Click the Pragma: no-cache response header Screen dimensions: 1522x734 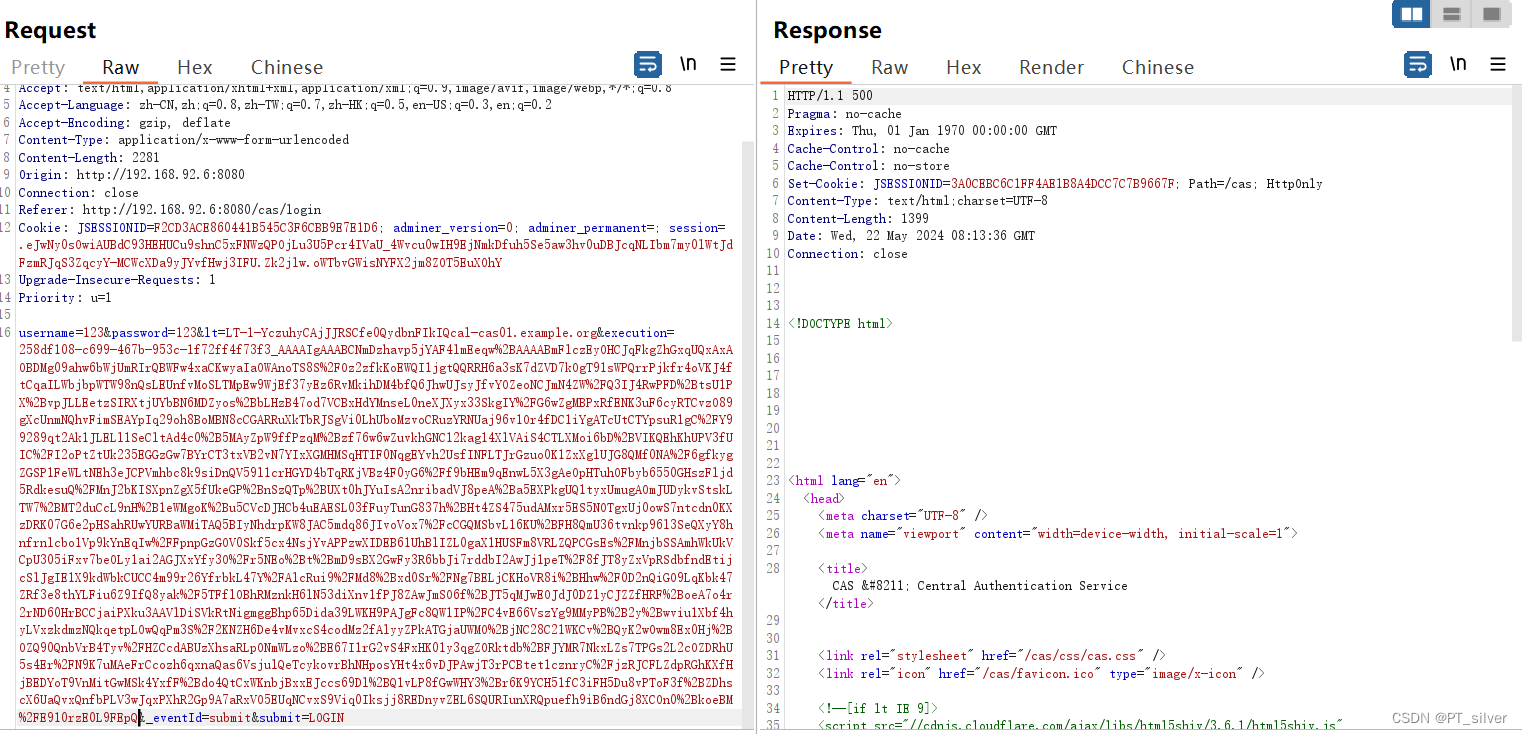(844, 114)
